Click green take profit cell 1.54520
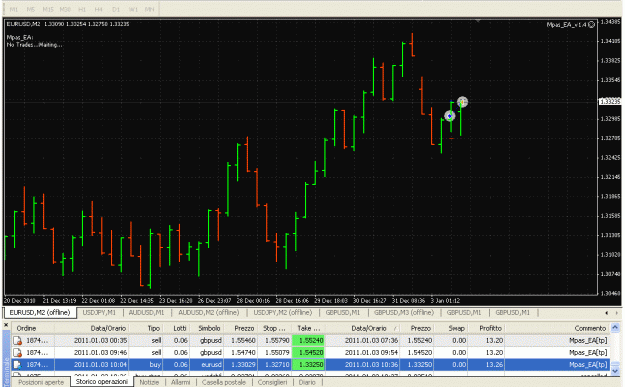Viewport: 625px width, 387px height. [x=309, y=353]
